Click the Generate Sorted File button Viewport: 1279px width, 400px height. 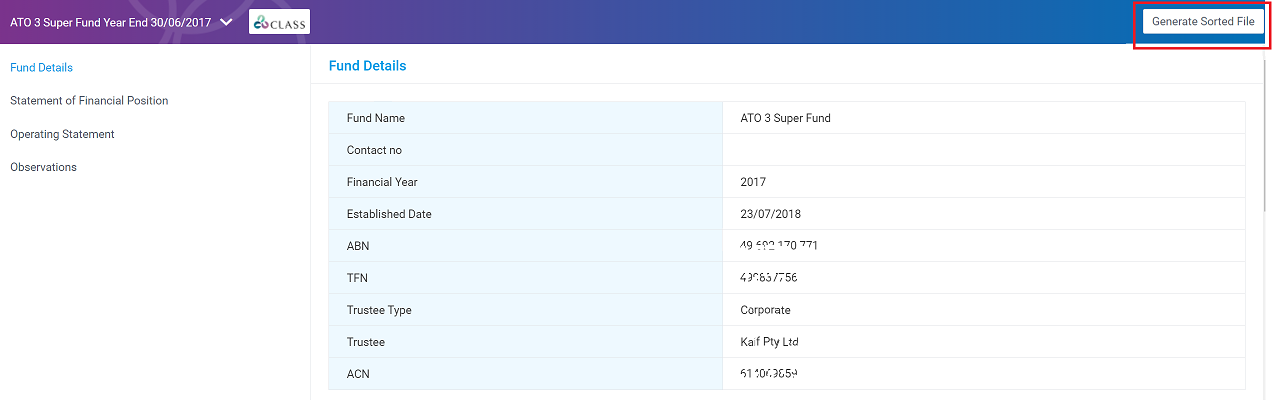coord(1203,21)
